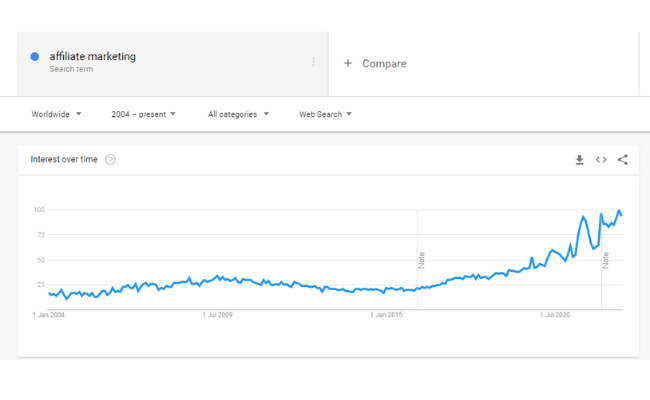Open the three-dot menu for affiliate marketing
This screenshot has width=650, height=400.
pos(313,62)
